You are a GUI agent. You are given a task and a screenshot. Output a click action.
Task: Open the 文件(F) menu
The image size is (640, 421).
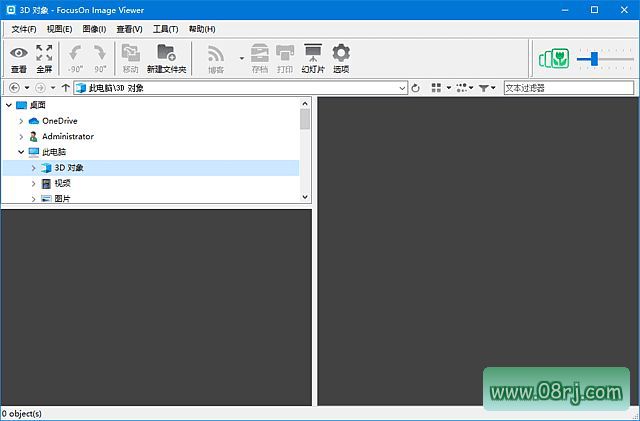click(x=24, y=29)
